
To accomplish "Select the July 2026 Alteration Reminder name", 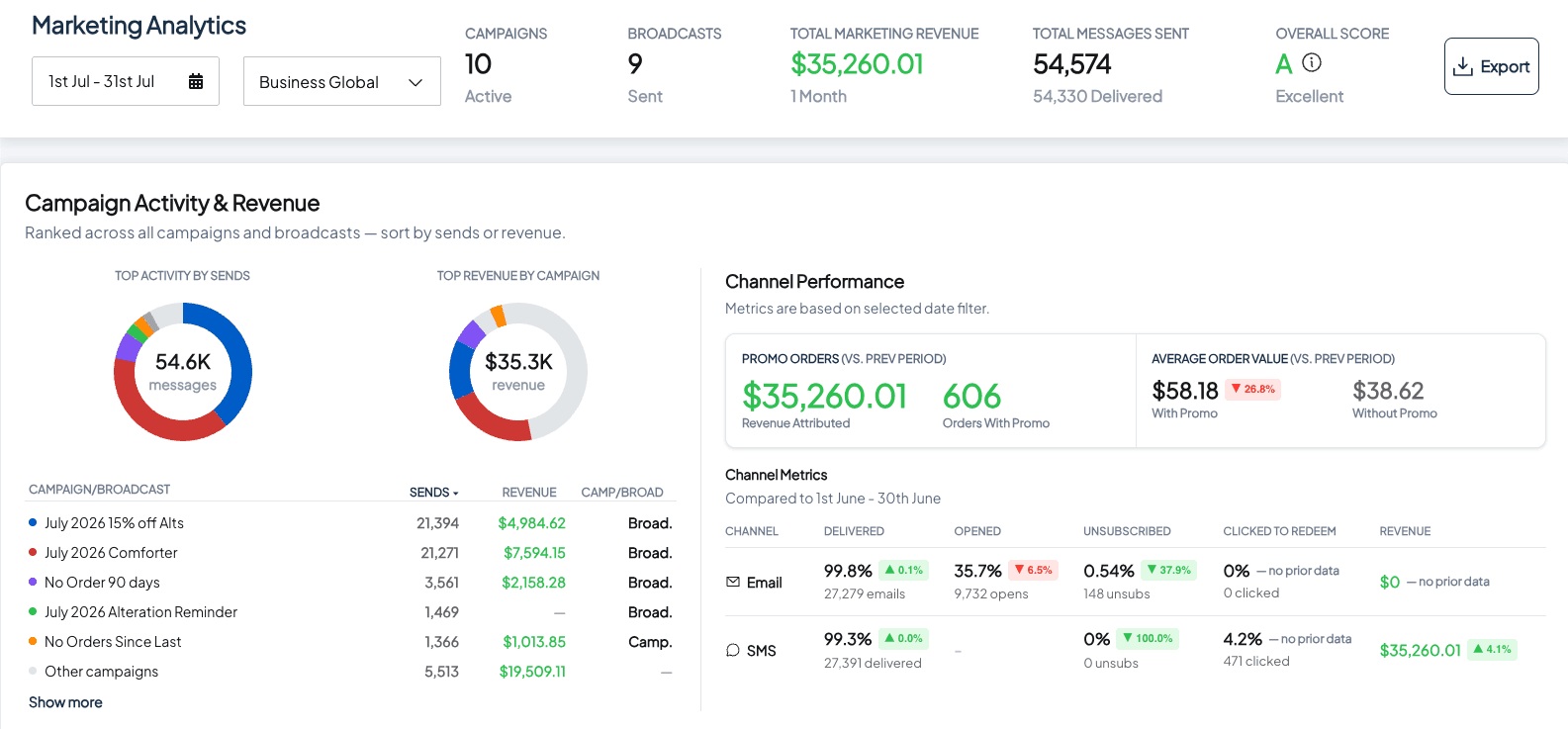I will coord(140,612).
